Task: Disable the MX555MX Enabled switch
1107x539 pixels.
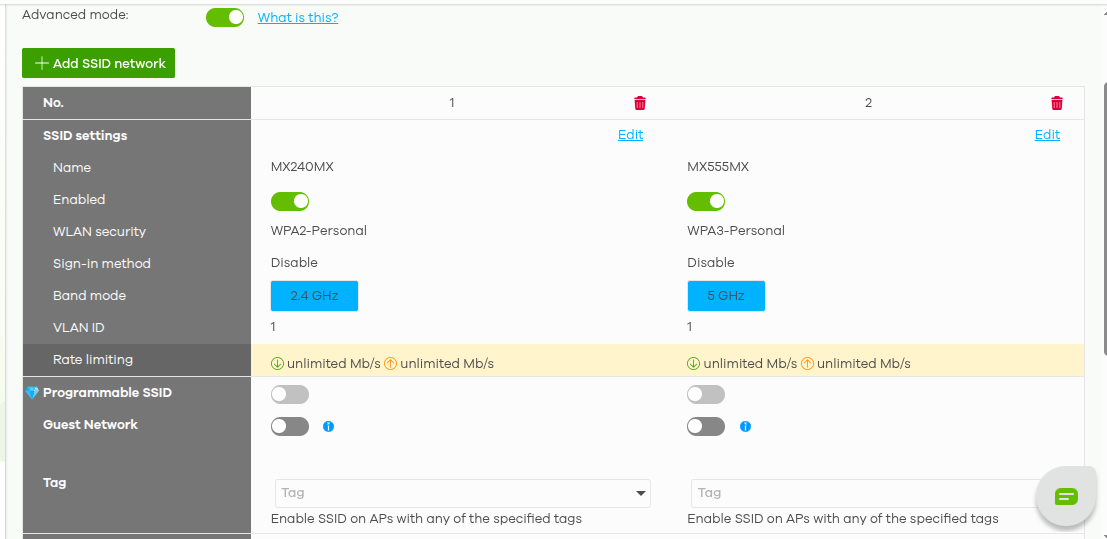Action: tap(706, 202)
